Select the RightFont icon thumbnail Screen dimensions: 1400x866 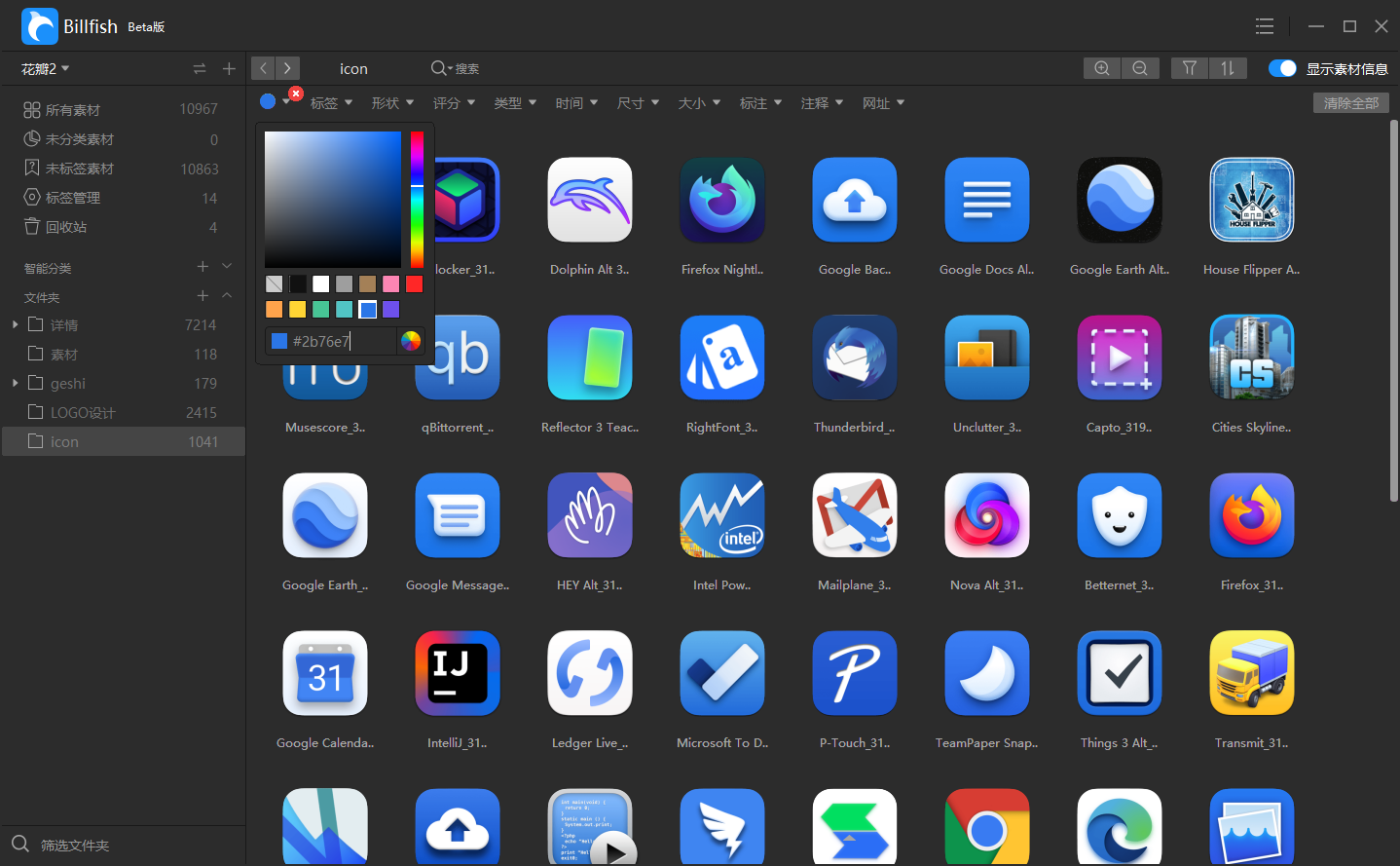[722, 358]
